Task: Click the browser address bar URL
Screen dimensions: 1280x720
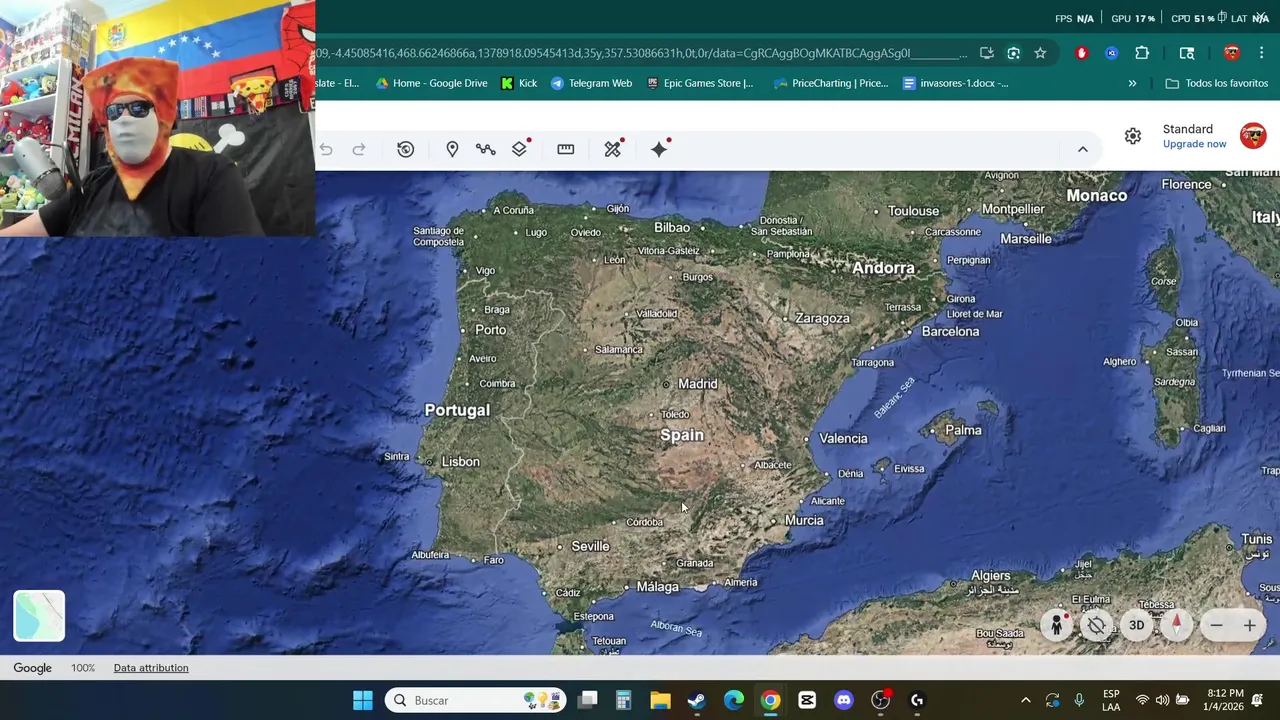Action: [x=640, y=53]
